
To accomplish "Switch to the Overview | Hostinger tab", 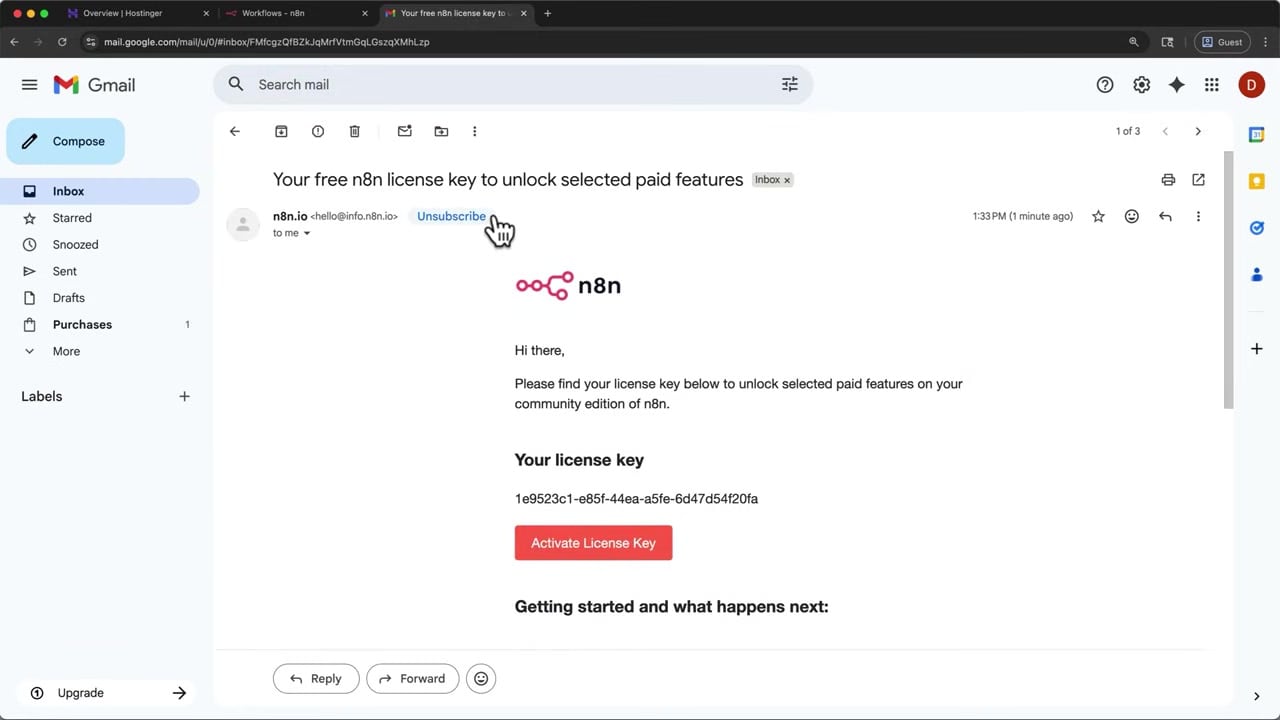I will click(138, 13).
